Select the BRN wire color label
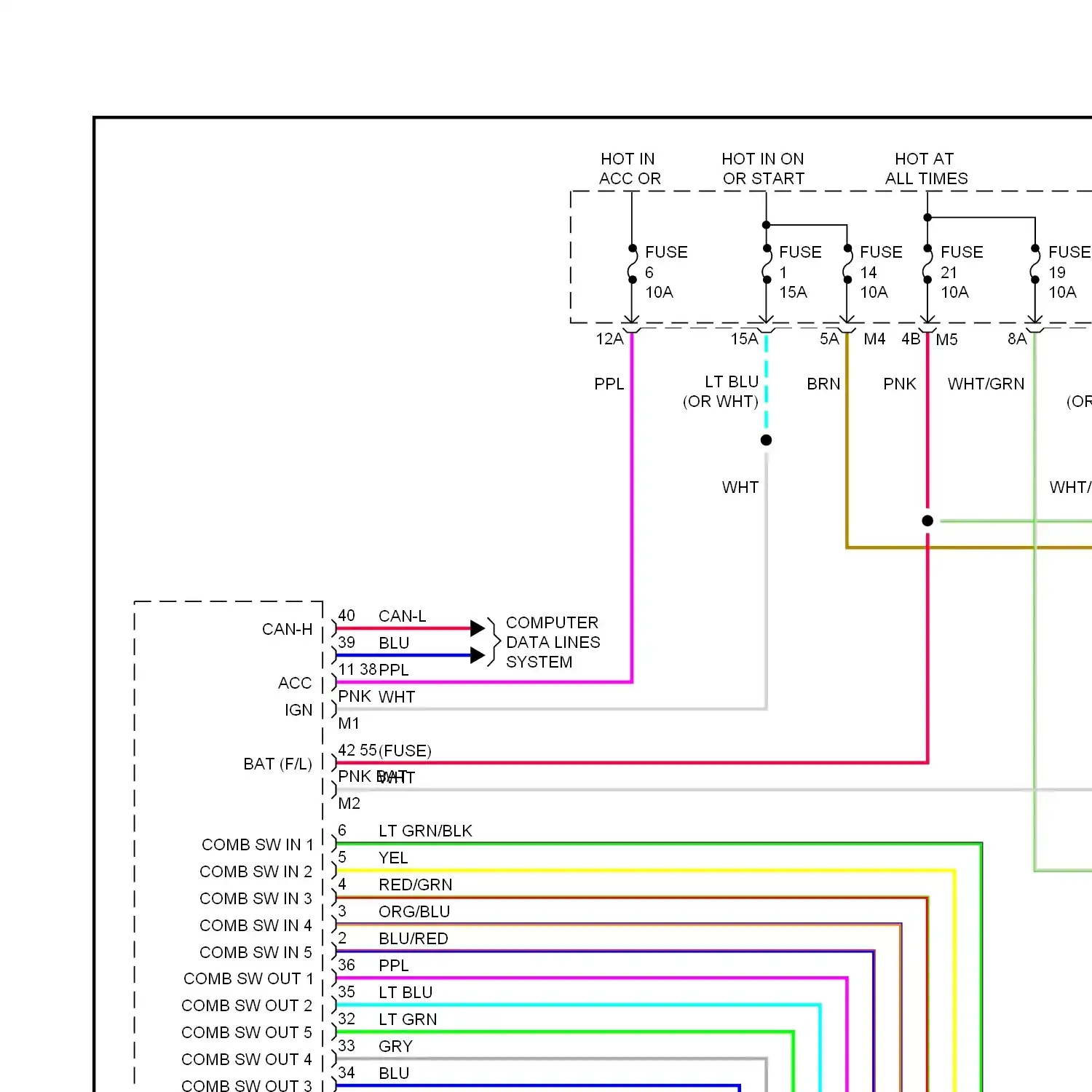The image size is (1092, 1092). pyautogui.click(x=823, y=384)
